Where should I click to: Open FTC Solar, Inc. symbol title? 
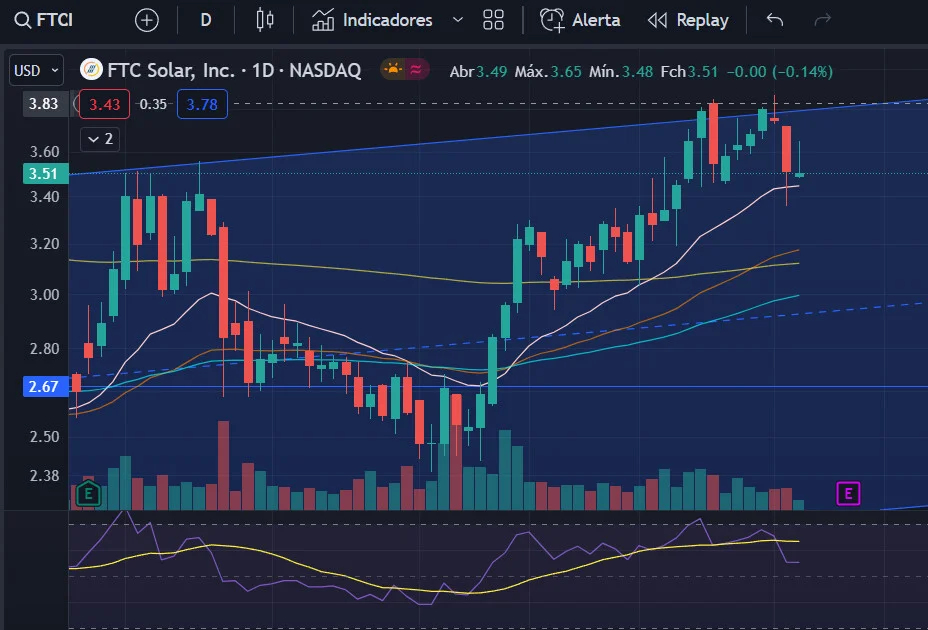click(234, 70)
